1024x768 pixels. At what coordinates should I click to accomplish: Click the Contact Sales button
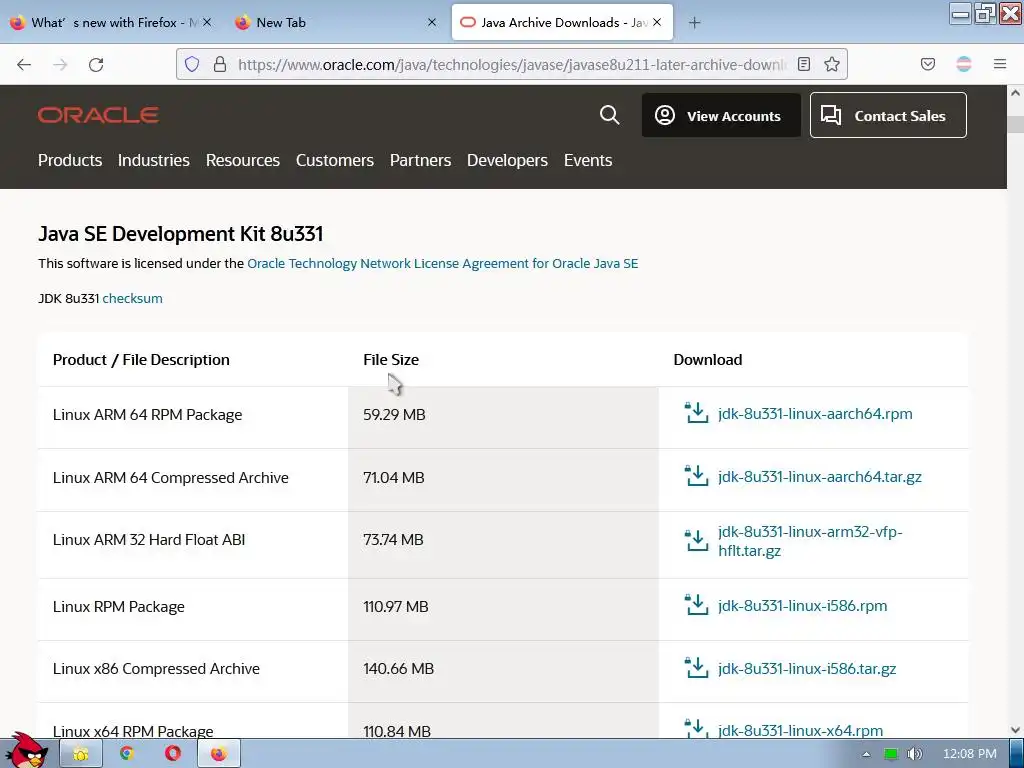[x=888, y=115]
